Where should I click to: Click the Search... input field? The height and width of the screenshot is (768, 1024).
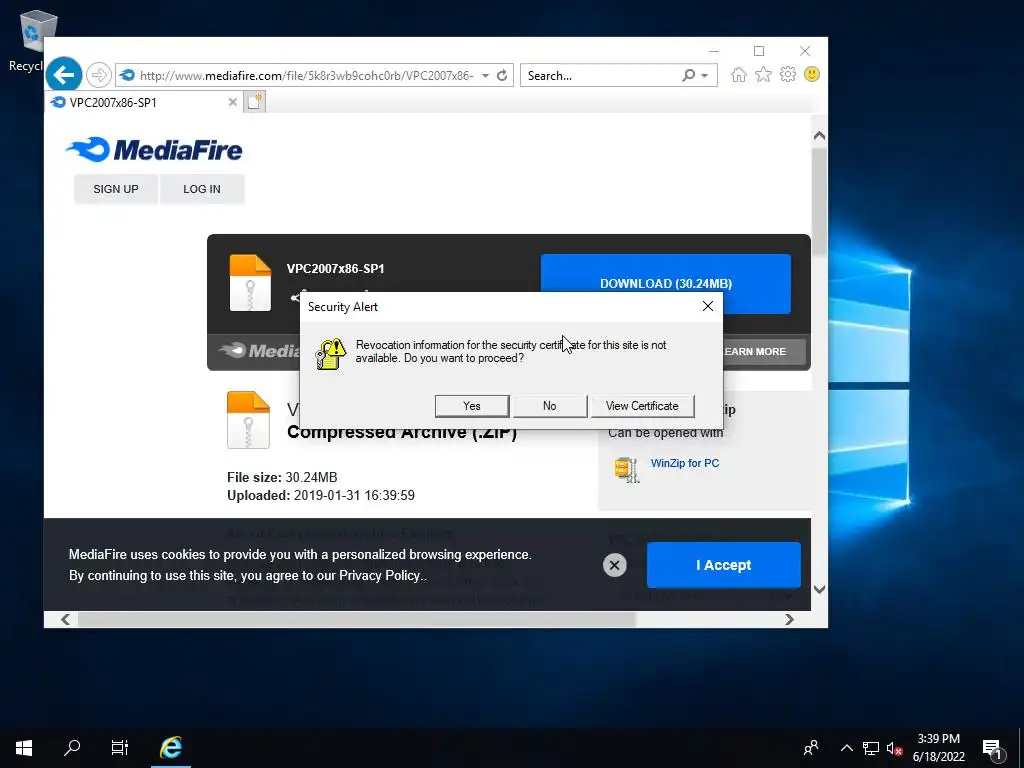coord(601,76)
